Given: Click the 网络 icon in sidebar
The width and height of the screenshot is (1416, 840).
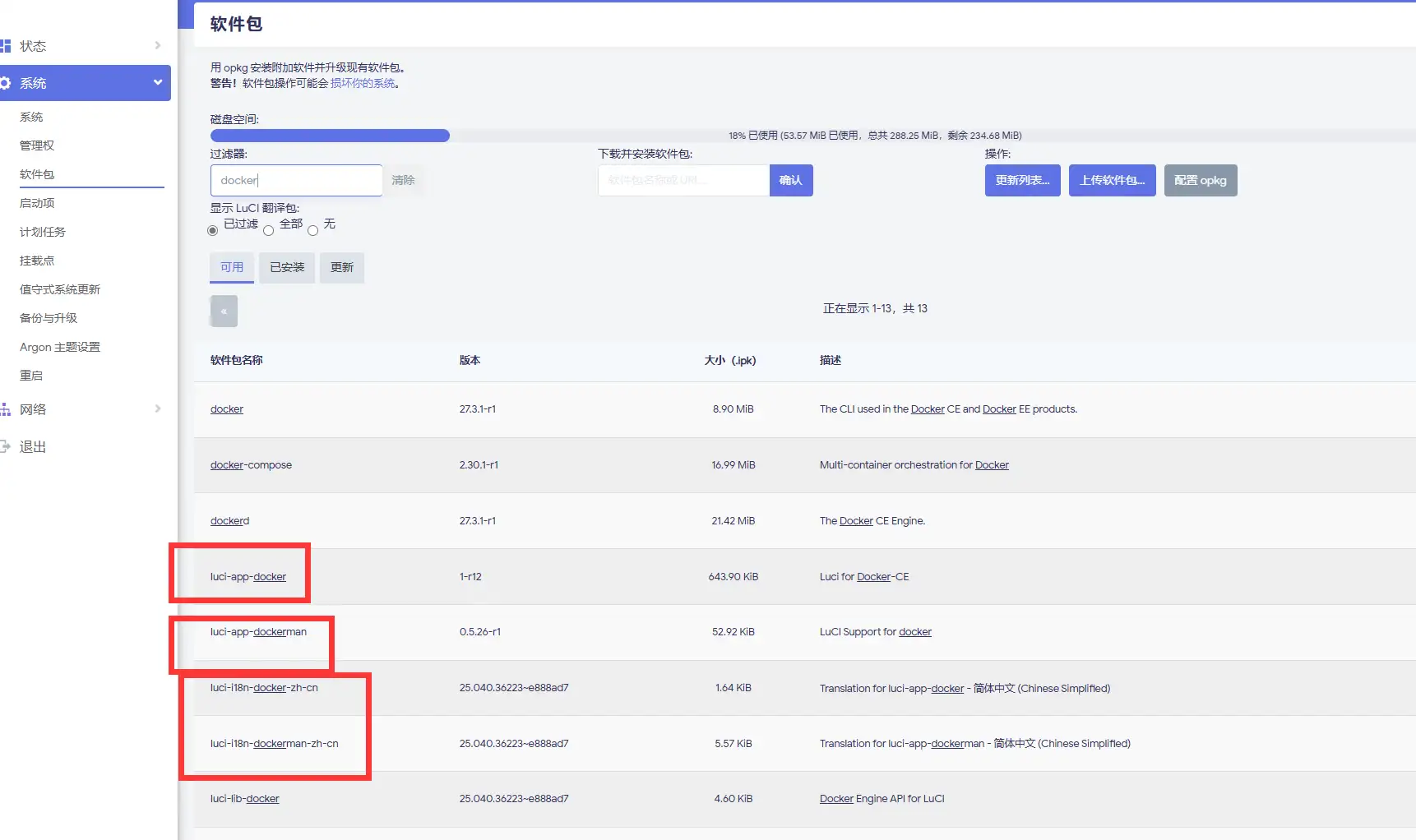Looking at the screenshot, I should [x=6, y=408].
